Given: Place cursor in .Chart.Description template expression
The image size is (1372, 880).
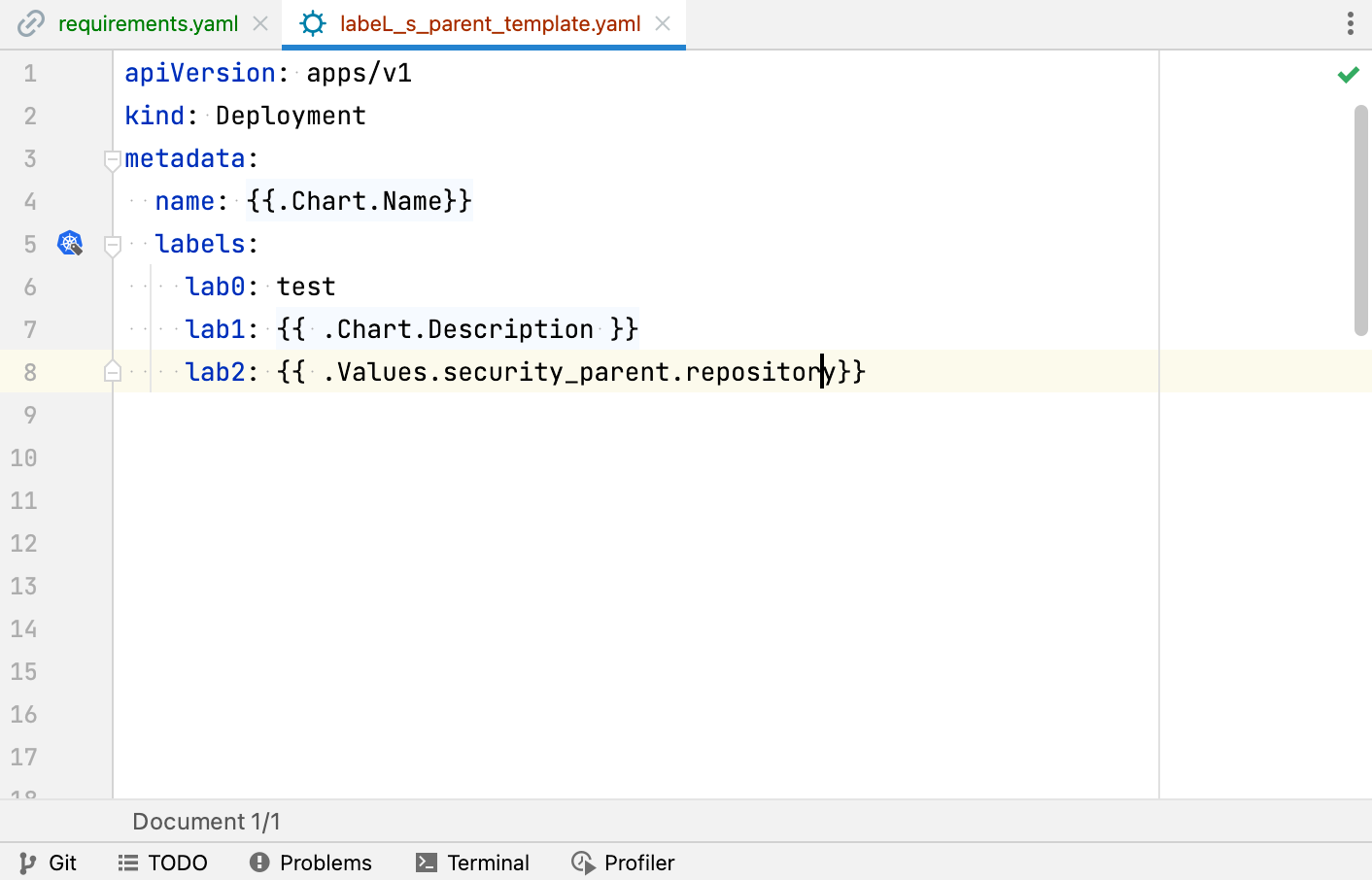Looking at the screenshot, I should coord(457,329).
